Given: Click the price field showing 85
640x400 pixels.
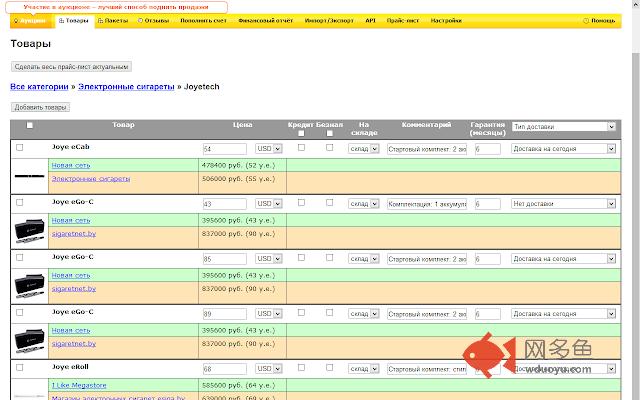Looking at the screenshot, I should (x=224, y=259).
